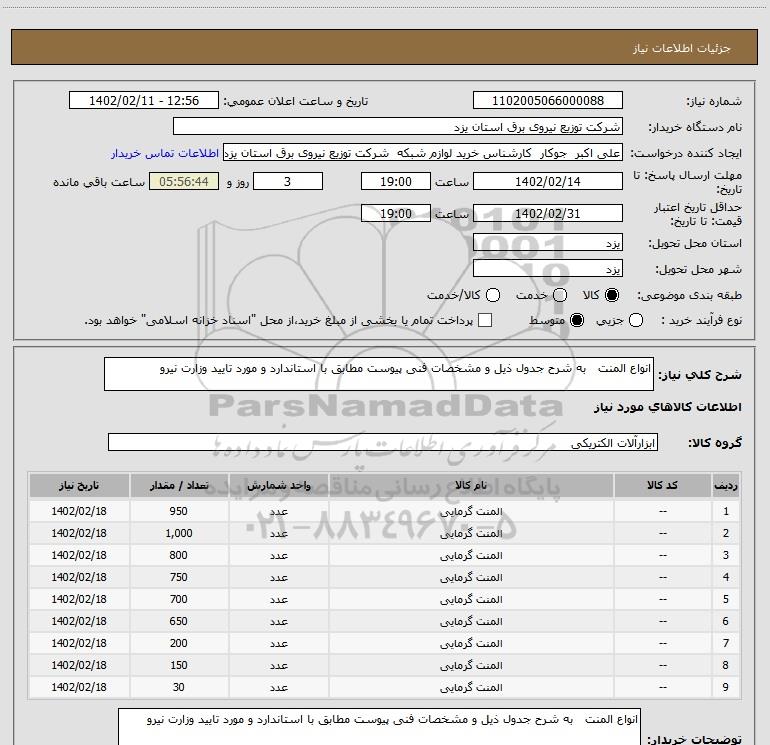
Task: Click the remaining days field showing 3
Action: click(x=288, y=181)
